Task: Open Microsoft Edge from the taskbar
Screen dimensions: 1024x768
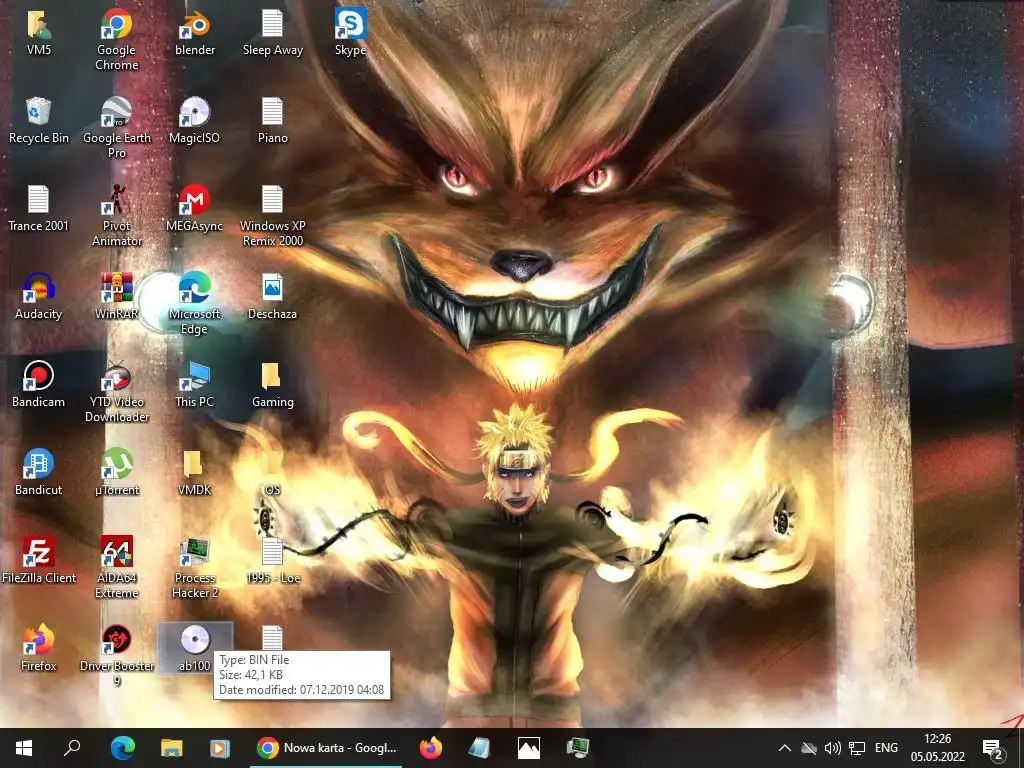Action: [x=122, y=748]
